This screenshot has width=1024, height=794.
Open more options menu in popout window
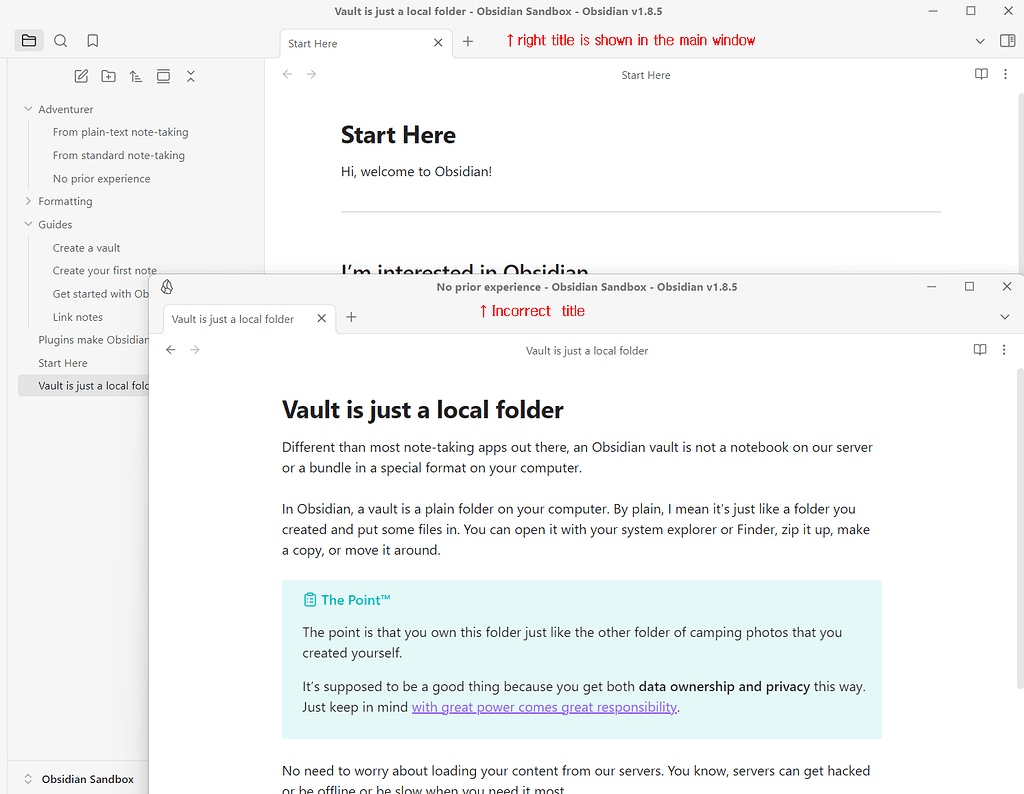[x=1004, y=350]
